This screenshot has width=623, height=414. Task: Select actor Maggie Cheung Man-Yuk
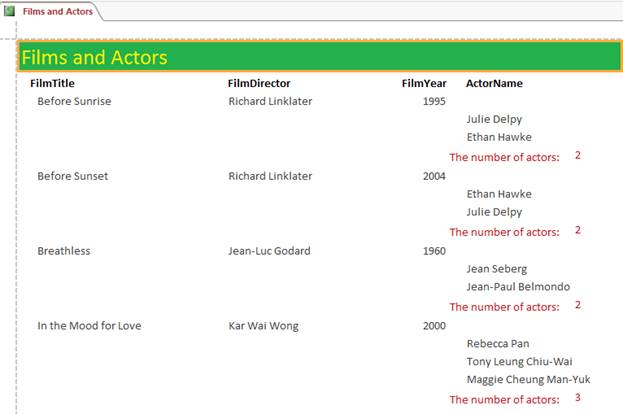click(528, 380)
